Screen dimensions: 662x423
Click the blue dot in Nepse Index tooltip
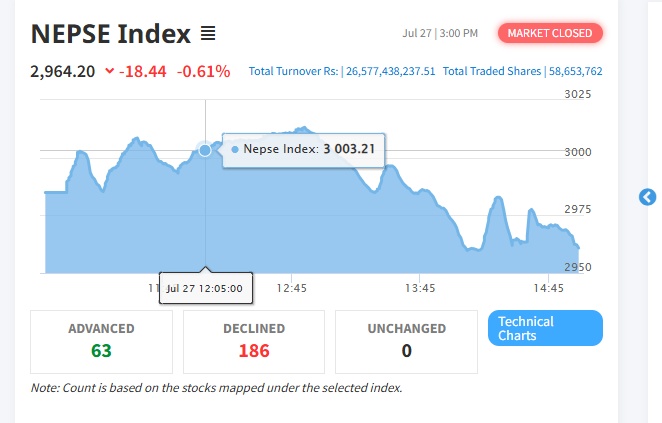[235, 149]
